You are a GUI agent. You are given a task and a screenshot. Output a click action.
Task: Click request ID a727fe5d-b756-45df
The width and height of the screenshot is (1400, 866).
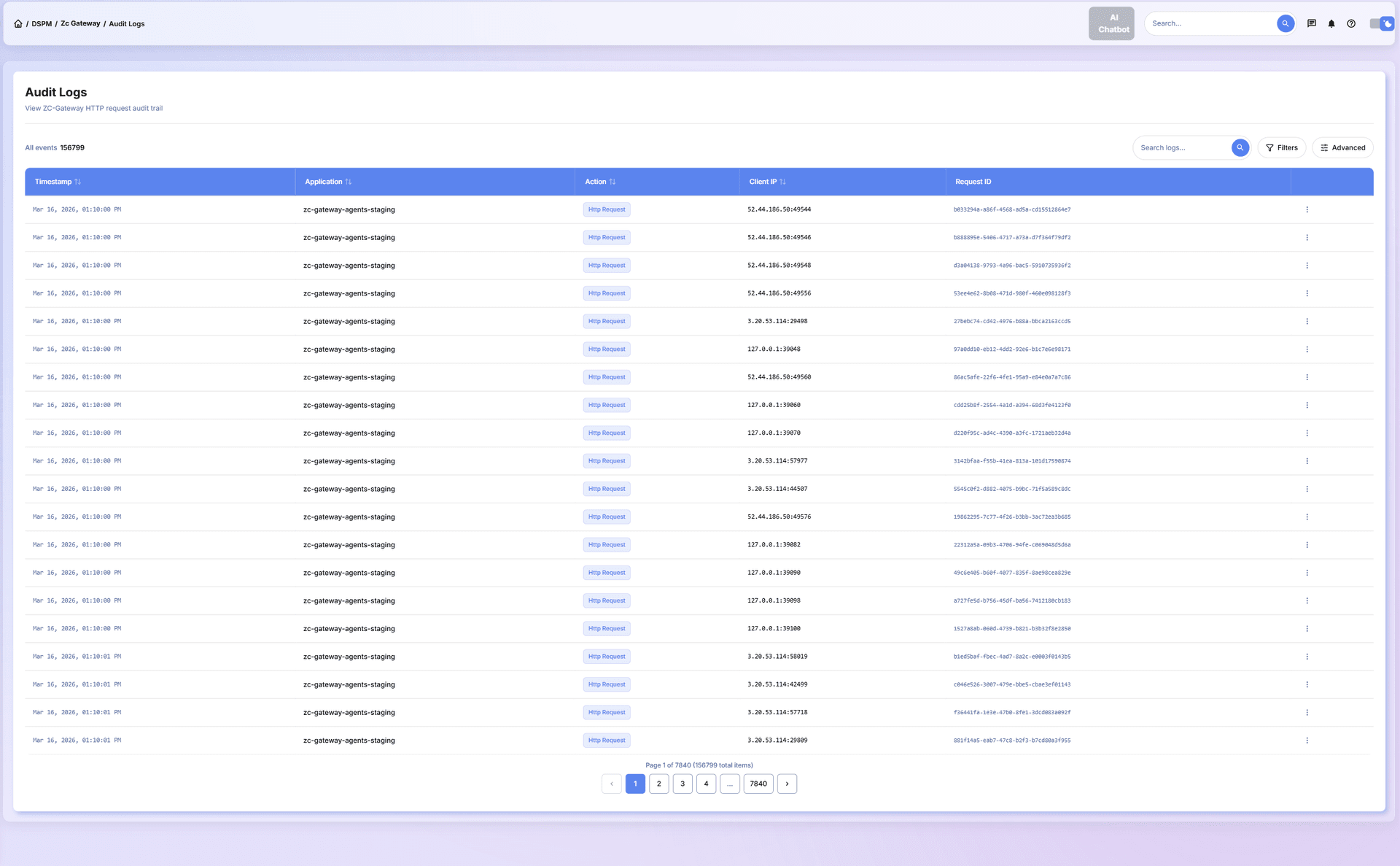click(1012, 600)
